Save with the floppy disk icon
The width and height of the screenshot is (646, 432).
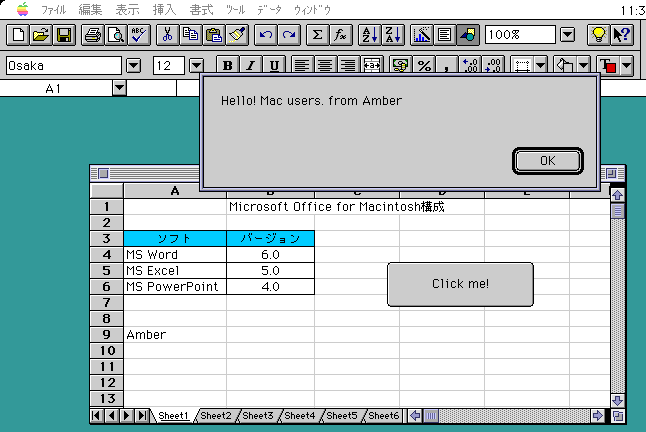(64, 35)
